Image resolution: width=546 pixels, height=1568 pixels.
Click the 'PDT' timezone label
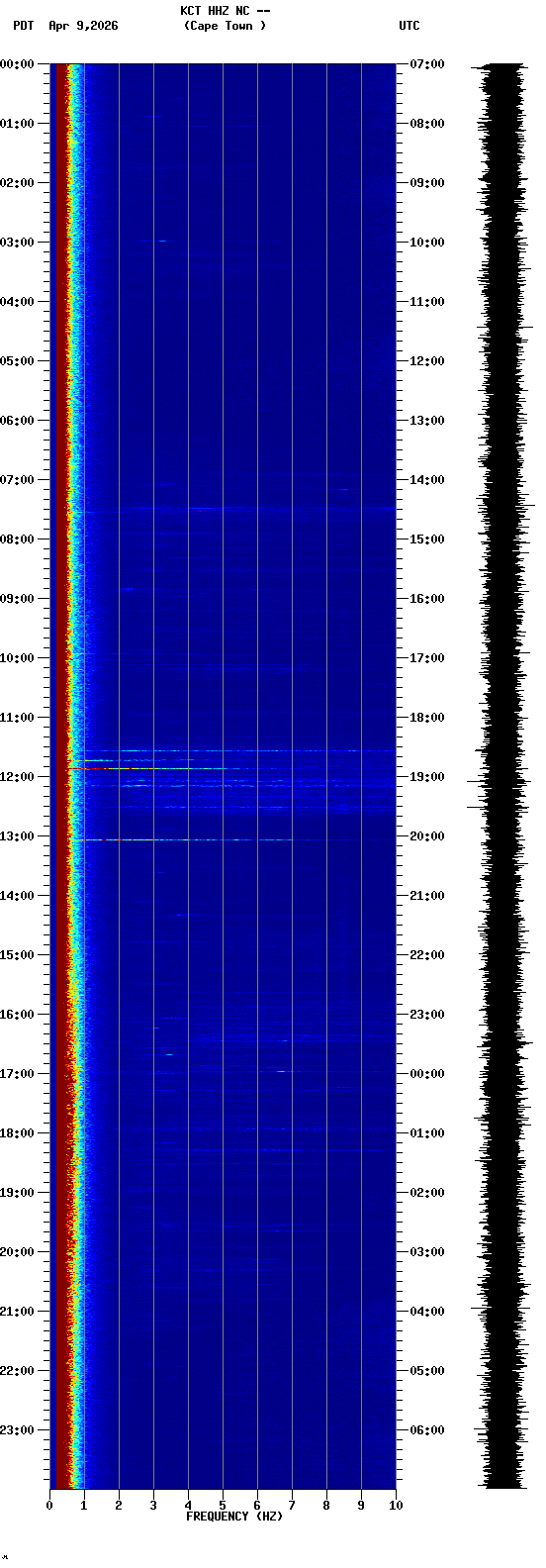[x=23, y=26]
